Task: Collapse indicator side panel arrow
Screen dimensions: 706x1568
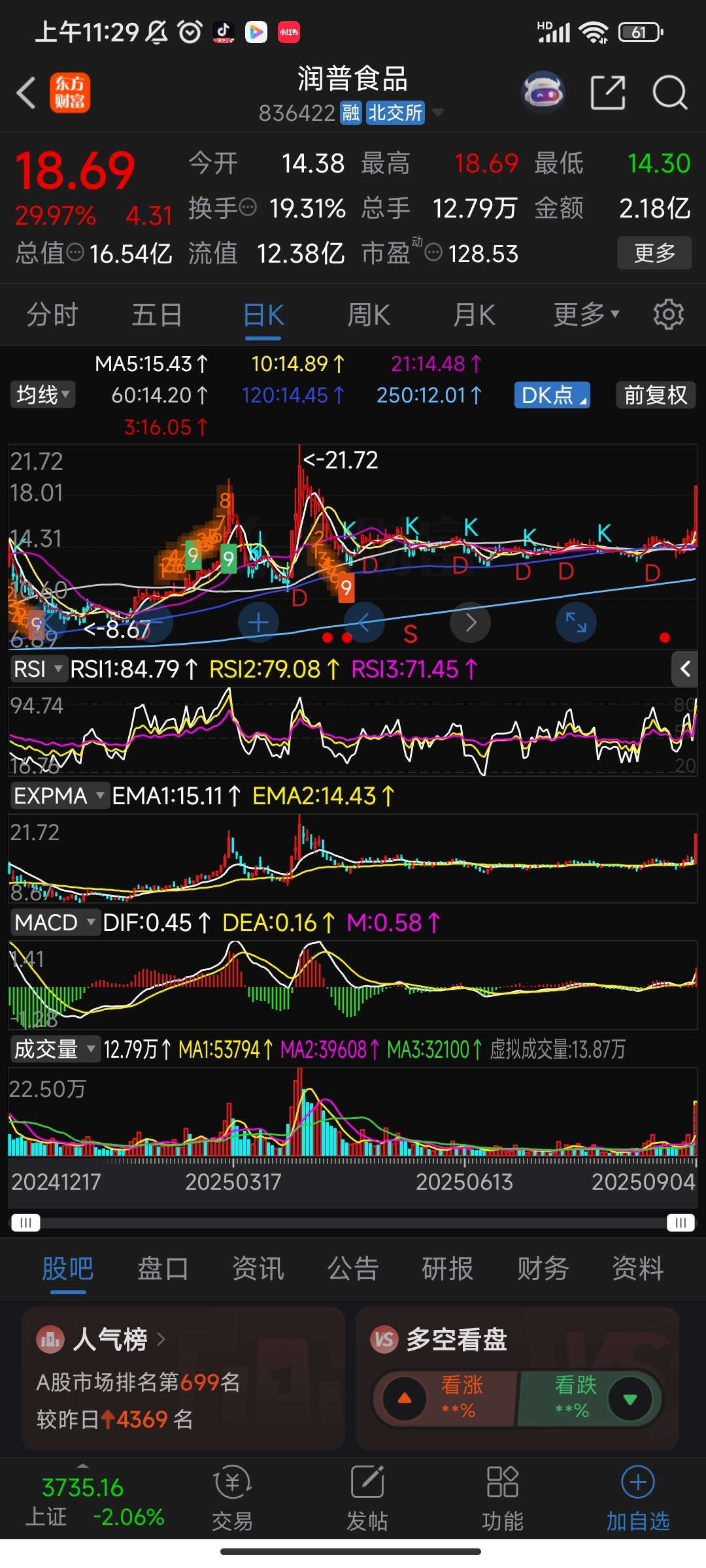Action: point(684,669)
